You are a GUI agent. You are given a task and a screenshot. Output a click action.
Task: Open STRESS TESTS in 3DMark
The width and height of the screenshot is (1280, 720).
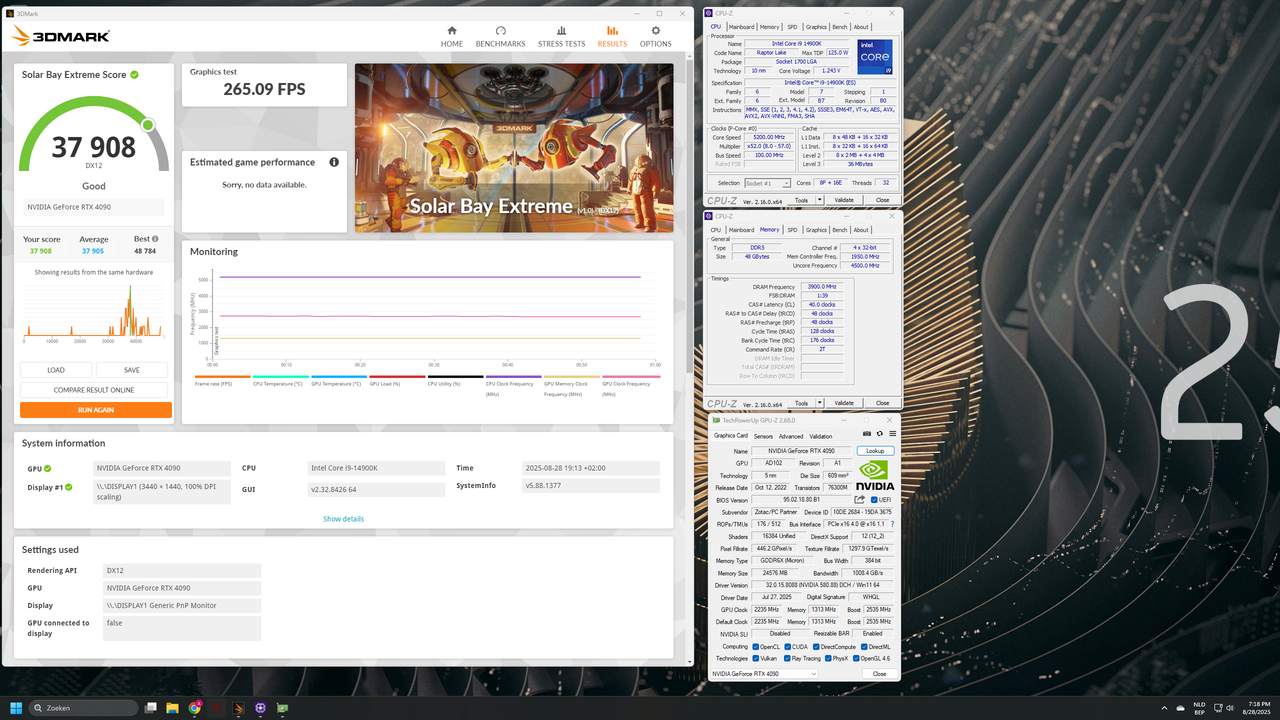point(561,37)
